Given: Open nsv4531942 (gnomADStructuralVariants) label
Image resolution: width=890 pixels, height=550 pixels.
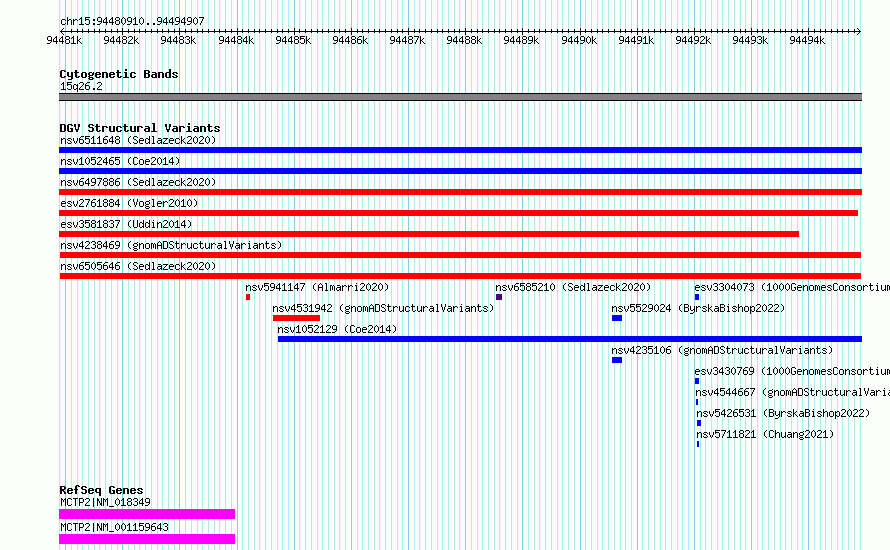Looking at the screenshot, I should (x=383, y=308).
